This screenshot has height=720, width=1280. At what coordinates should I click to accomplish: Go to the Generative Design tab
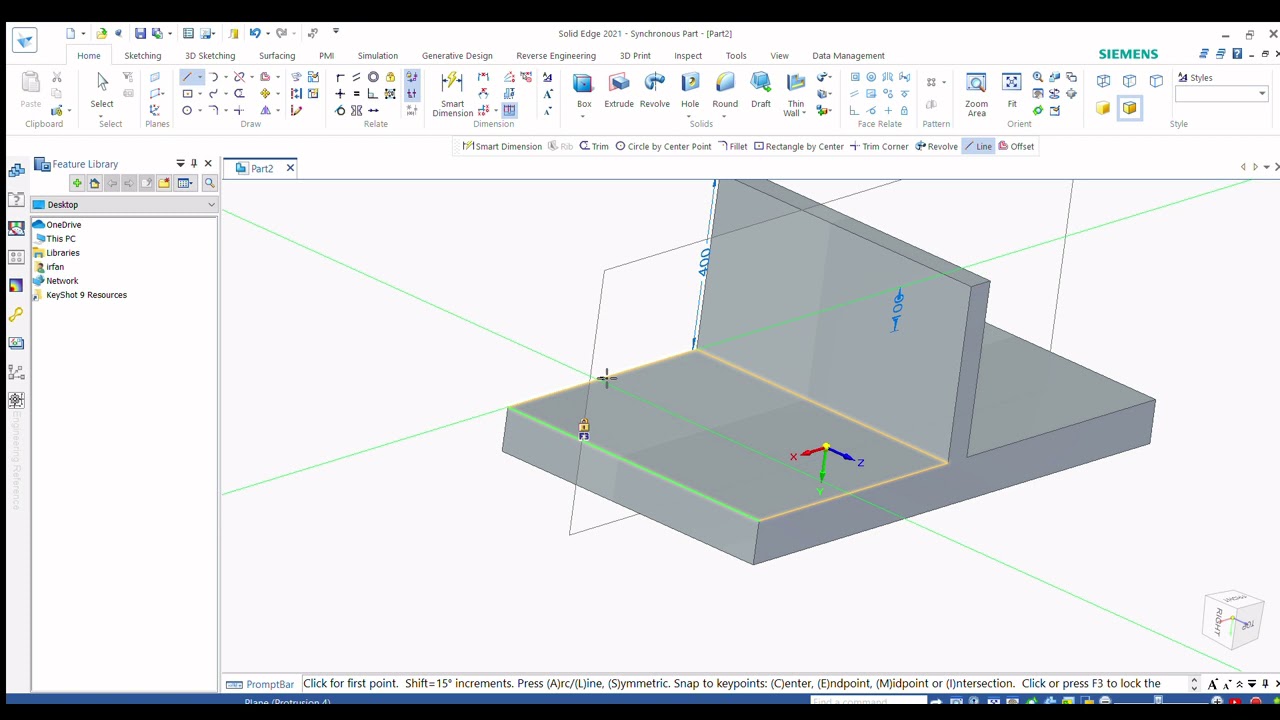457,56
